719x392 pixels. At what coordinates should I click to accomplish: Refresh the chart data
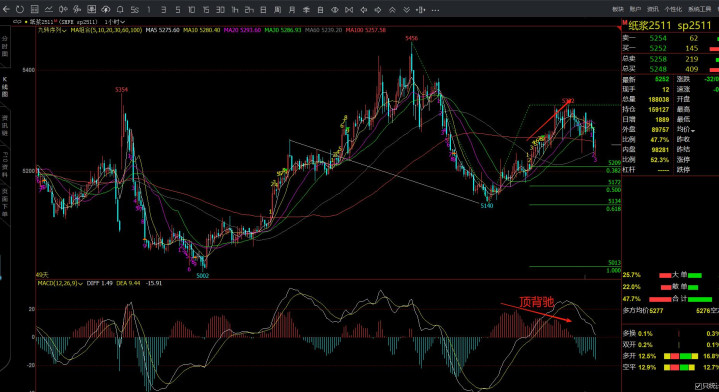click(x=20, y=9)
